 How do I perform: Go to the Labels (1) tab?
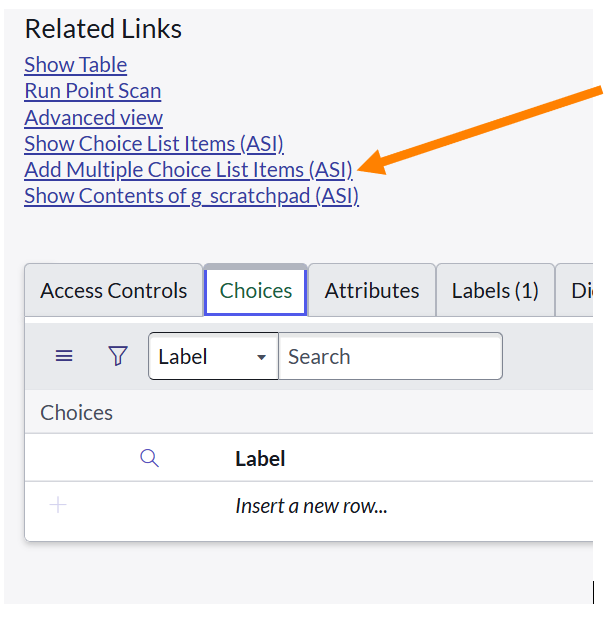pyautogui.click(x=495, y=291)
